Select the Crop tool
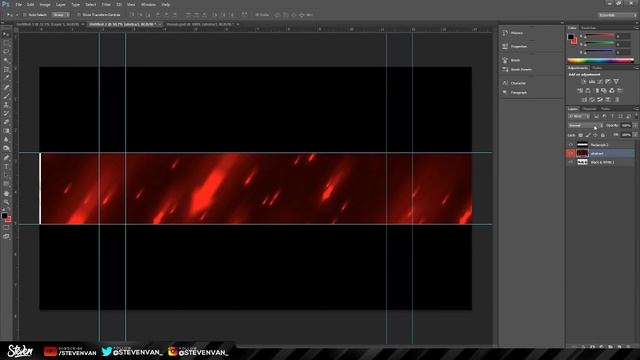640x360 pixels. coord(6,69)
